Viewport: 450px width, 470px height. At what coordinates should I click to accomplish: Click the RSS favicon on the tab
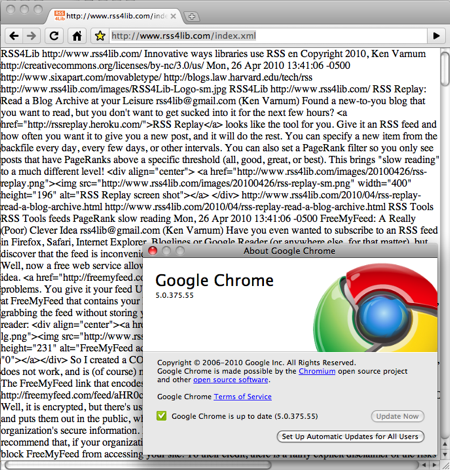(x=60, y=16)
